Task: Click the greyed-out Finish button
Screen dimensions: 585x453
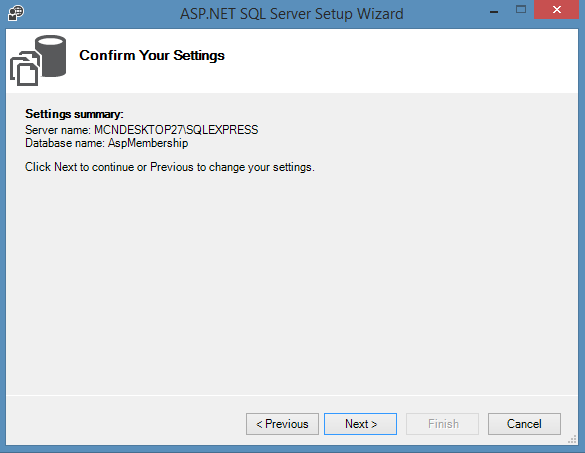Action: click(442, 424)
